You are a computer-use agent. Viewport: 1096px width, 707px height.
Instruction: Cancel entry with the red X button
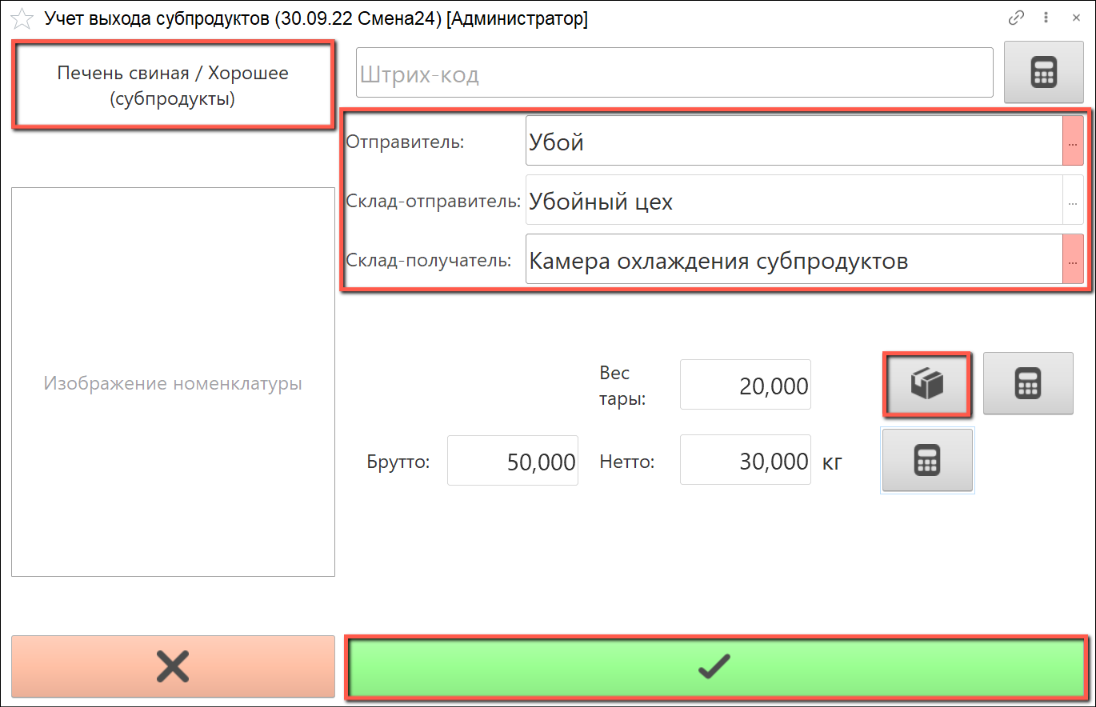[173, 666]
